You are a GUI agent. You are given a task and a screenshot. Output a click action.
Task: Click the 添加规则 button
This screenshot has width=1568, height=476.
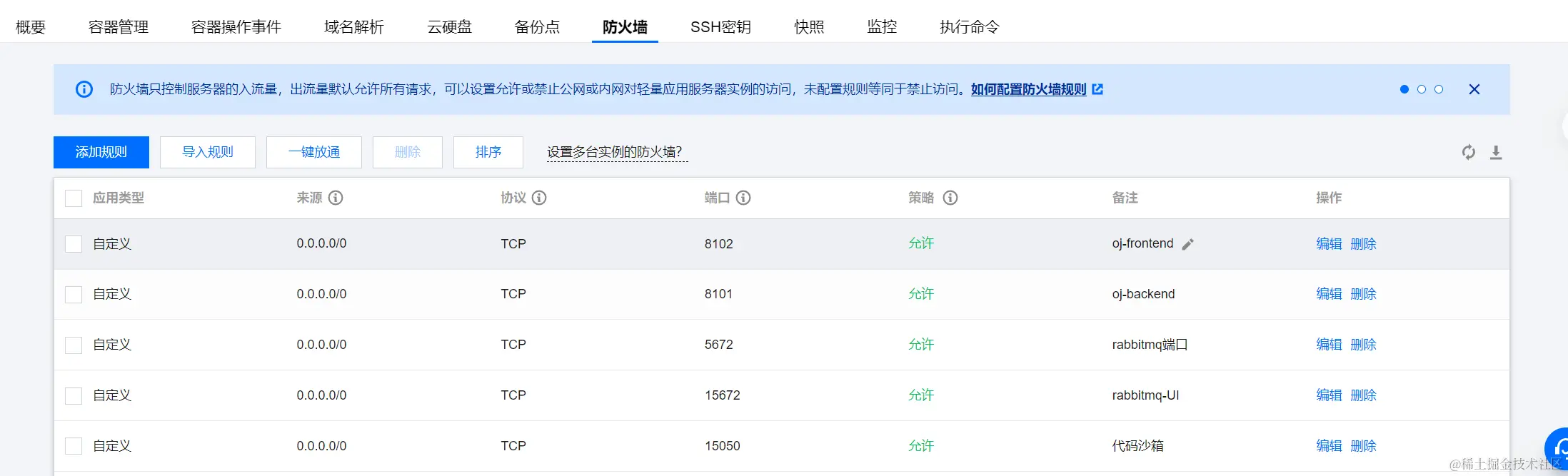point(101,152)
